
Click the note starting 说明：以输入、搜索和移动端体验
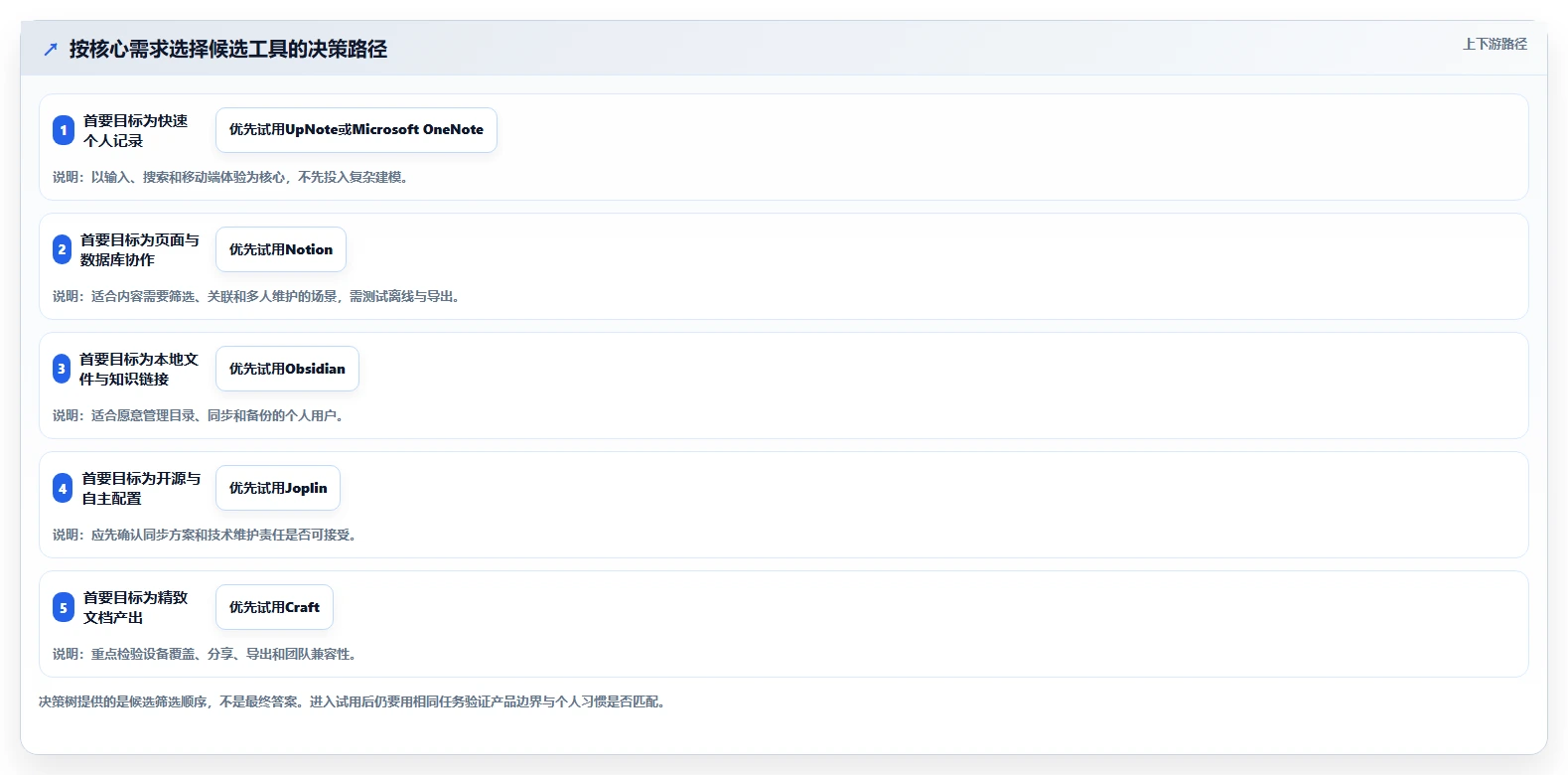(x=231, y=177)
